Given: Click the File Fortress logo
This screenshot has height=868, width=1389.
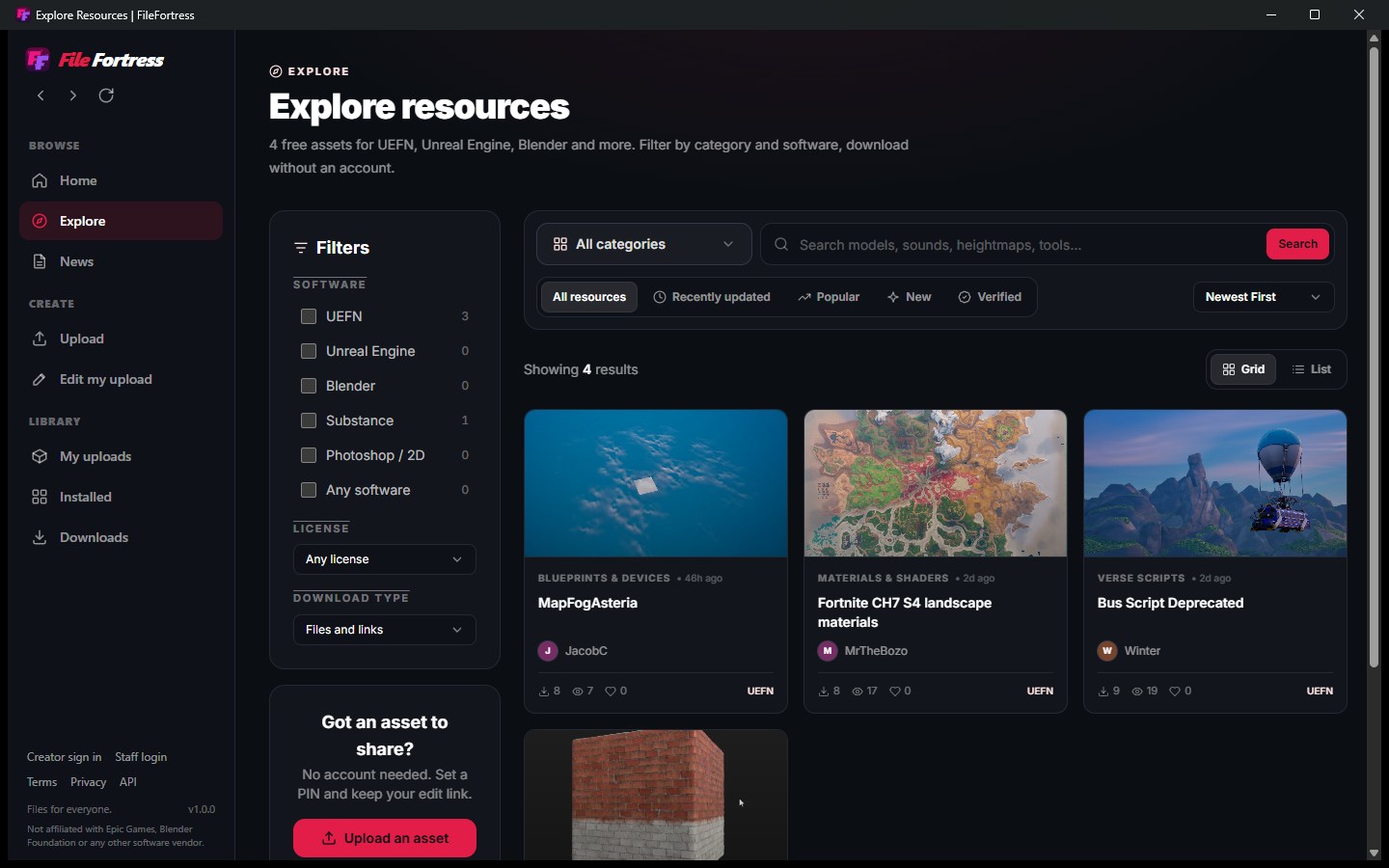Looking at the screenshot, I should (95, 60).
